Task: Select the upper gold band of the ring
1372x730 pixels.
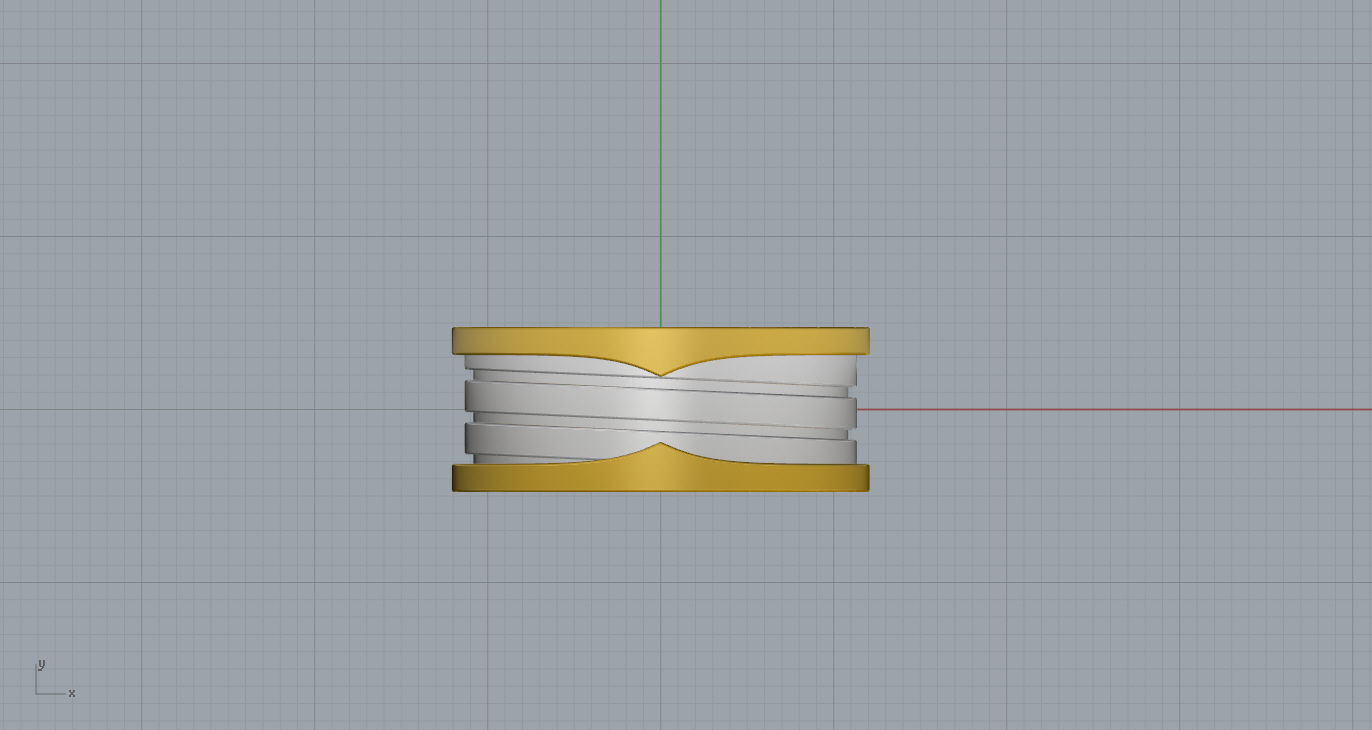Action: tap(660, 342)
